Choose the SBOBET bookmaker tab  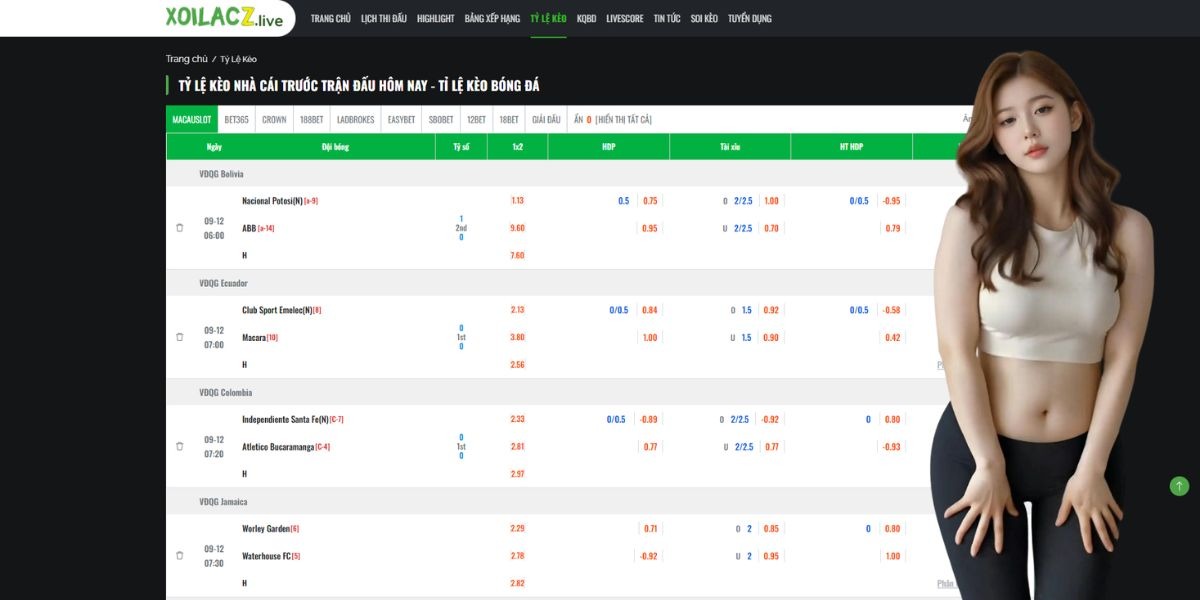coord(440,119)
